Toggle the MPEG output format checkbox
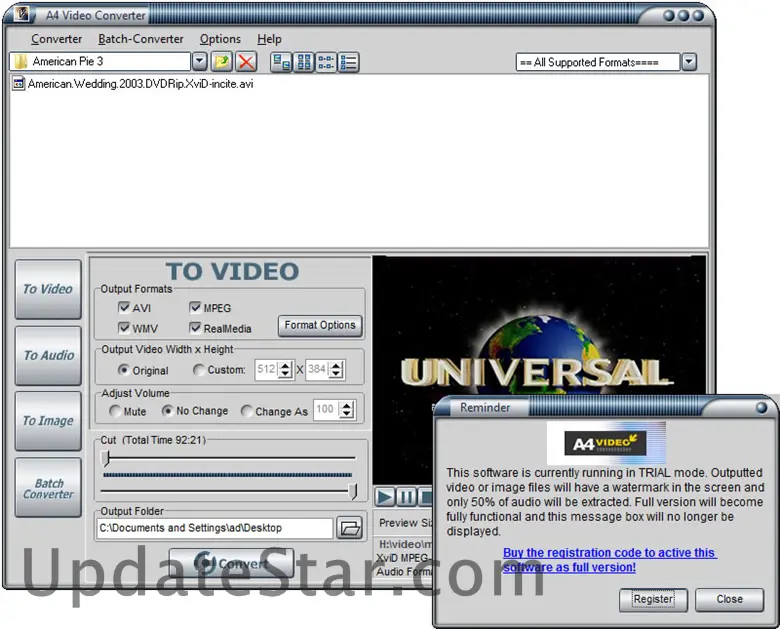The image size is (780, 629). 195,307
